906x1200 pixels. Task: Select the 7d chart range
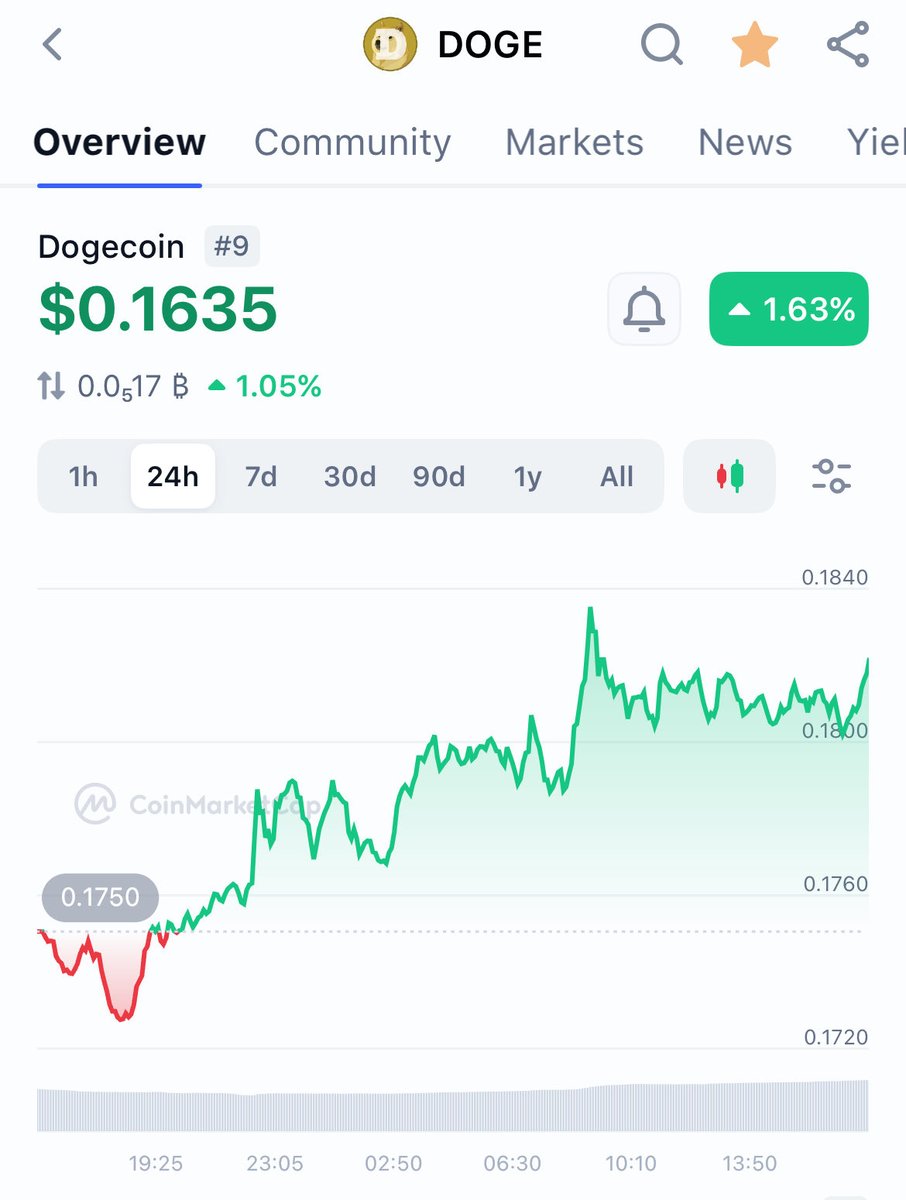coord(261,476)
